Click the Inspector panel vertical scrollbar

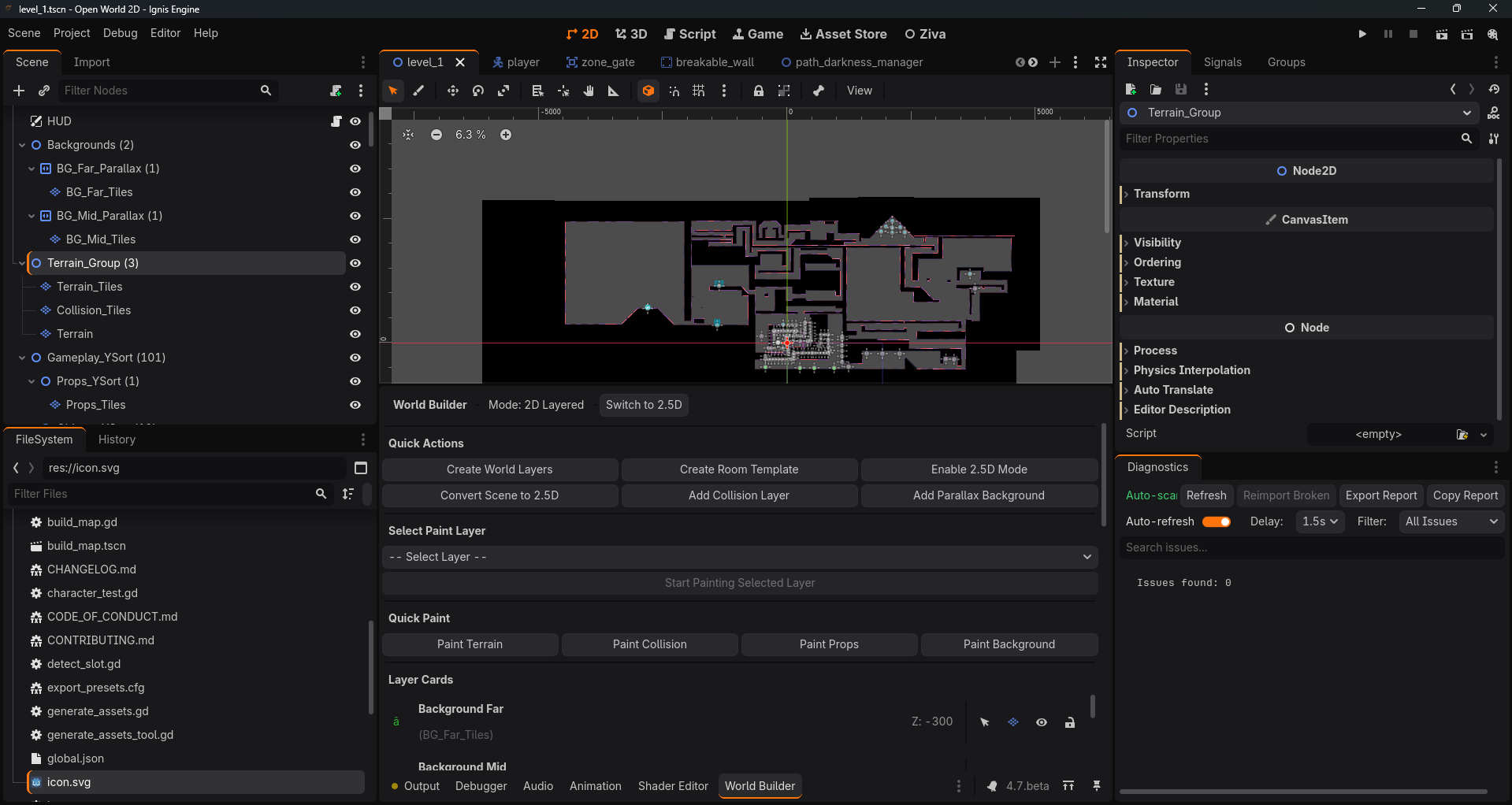[1499, 288]
